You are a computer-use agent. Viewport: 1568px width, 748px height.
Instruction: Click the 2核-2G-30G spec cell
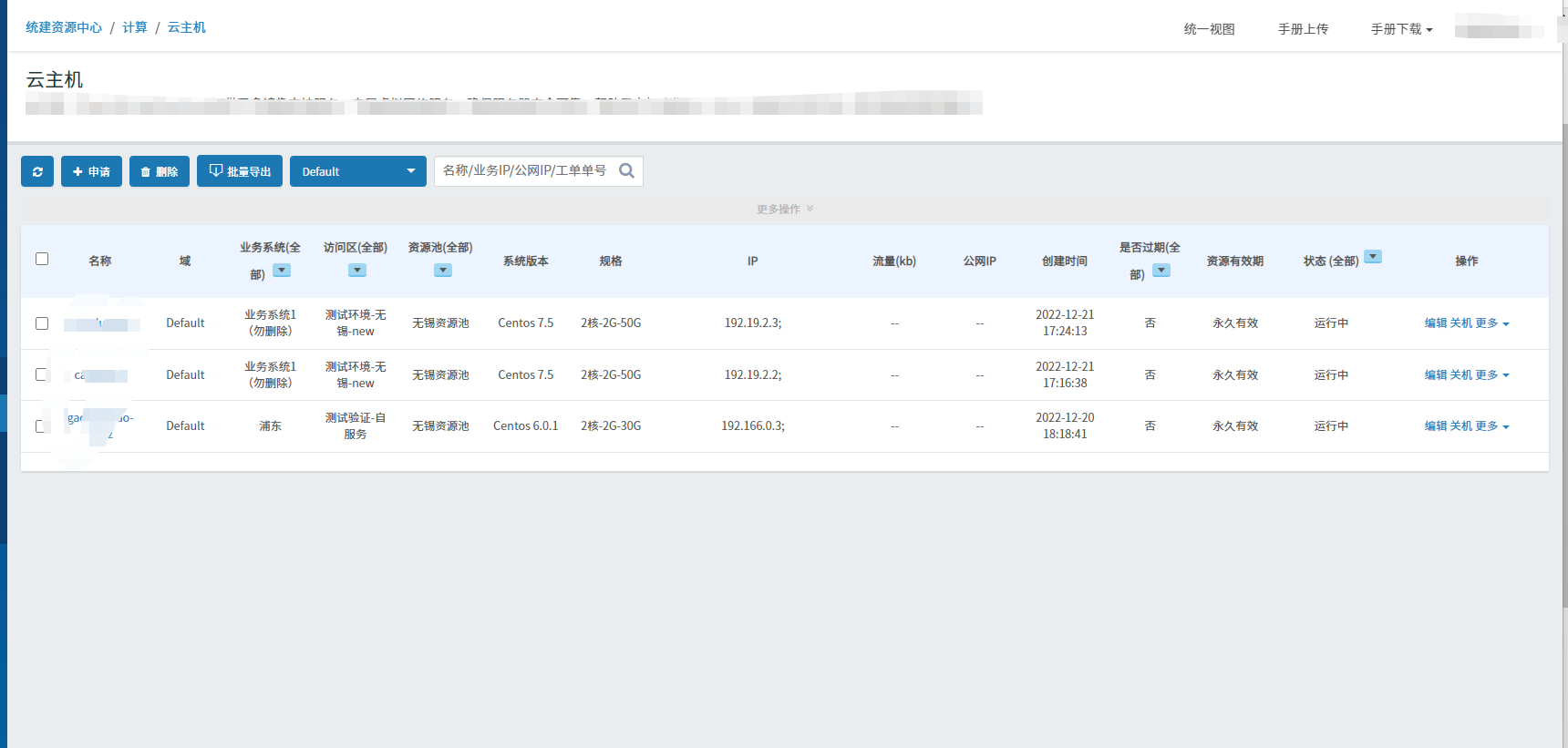(x=611, y=426)
